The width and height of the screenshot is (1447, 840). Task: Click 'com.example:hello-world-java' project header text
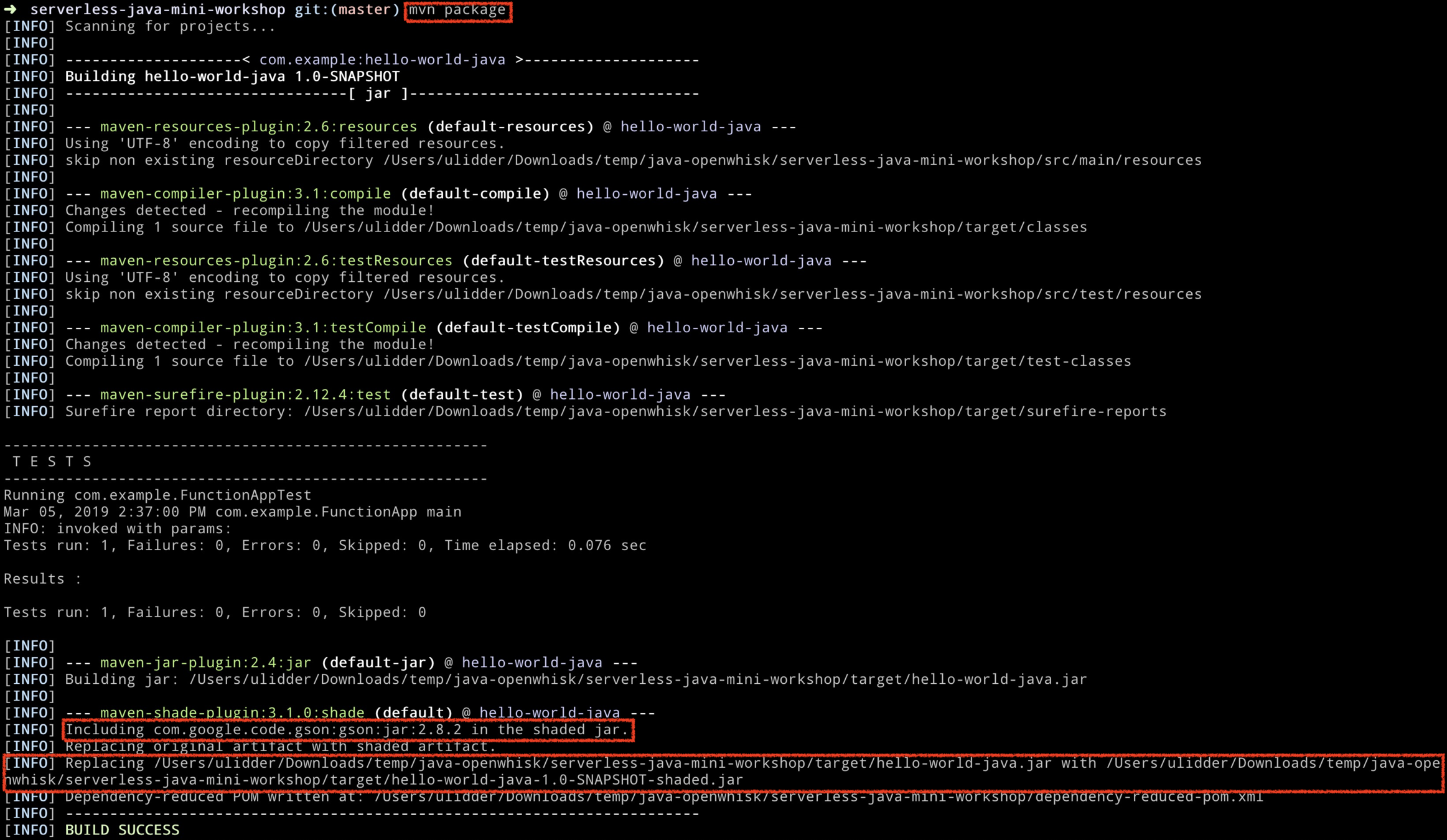coord(382,60)
